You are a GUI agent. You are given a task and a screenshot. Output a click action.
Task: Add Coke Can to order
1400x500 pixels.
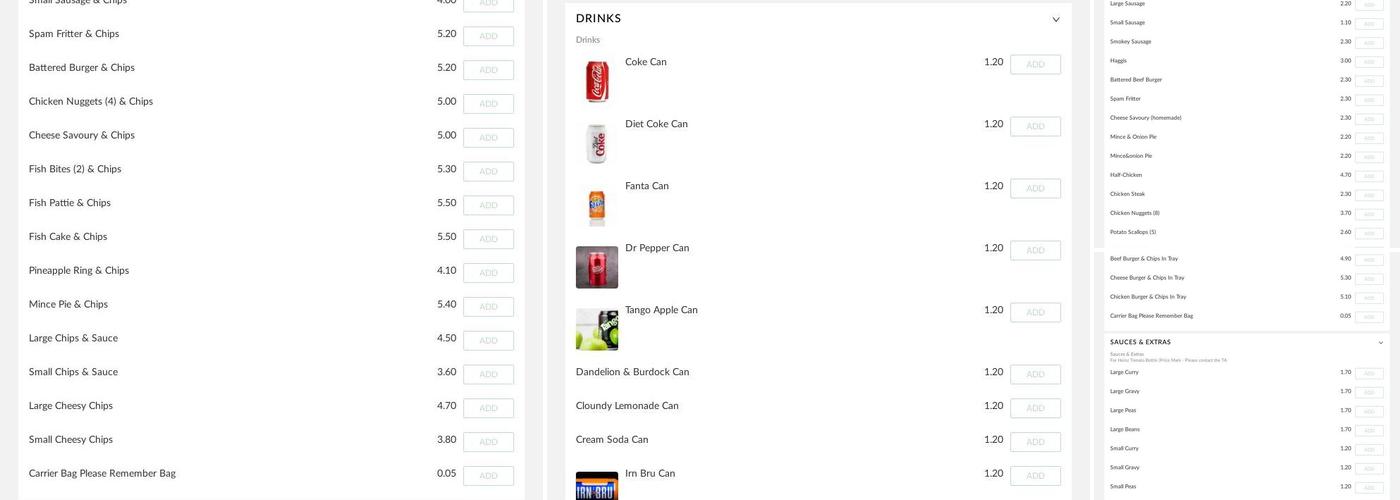point(1035,64)
